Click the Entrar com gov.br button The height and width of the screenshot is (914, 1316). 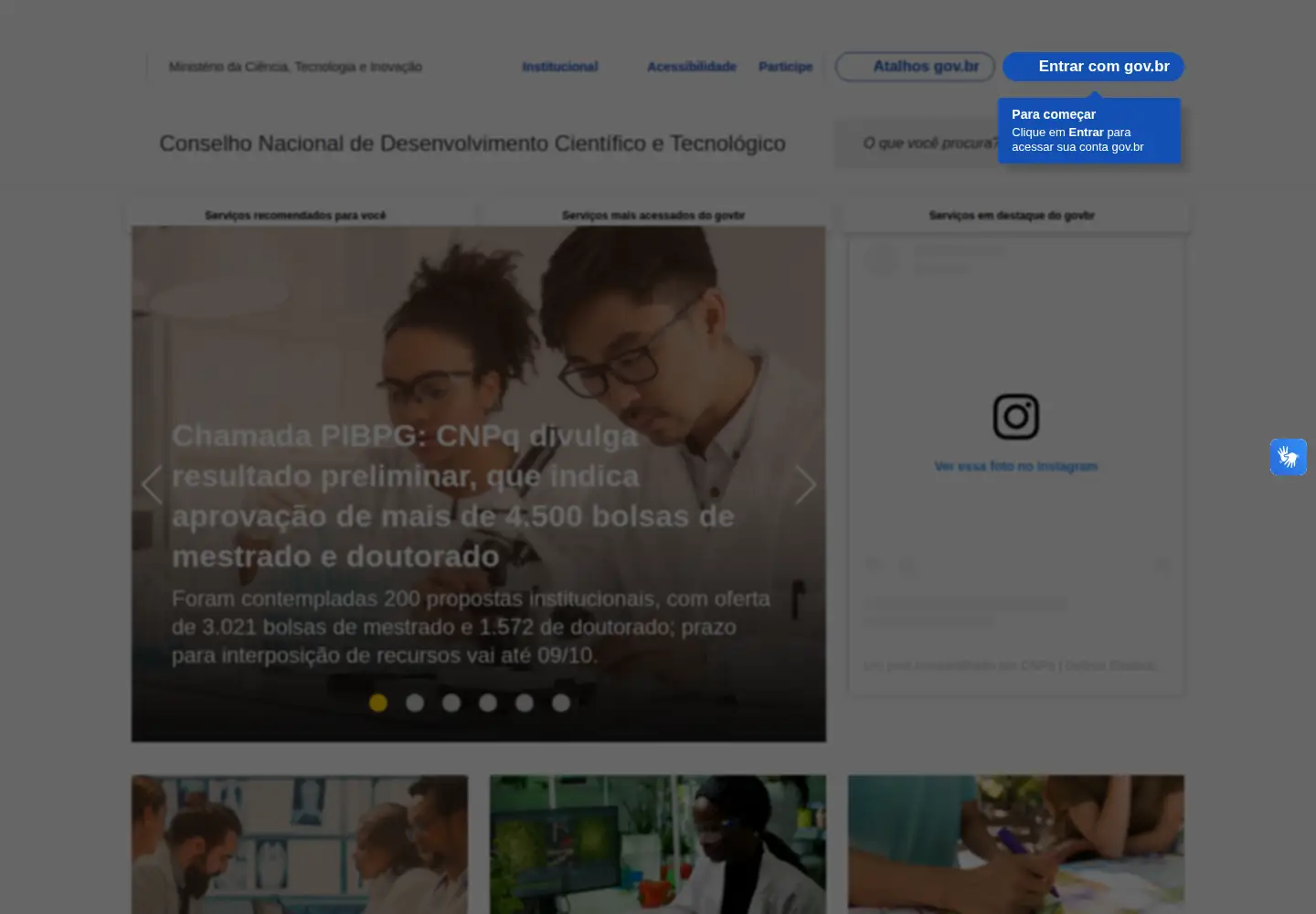pyautogui.click(x=1093, y=67)
